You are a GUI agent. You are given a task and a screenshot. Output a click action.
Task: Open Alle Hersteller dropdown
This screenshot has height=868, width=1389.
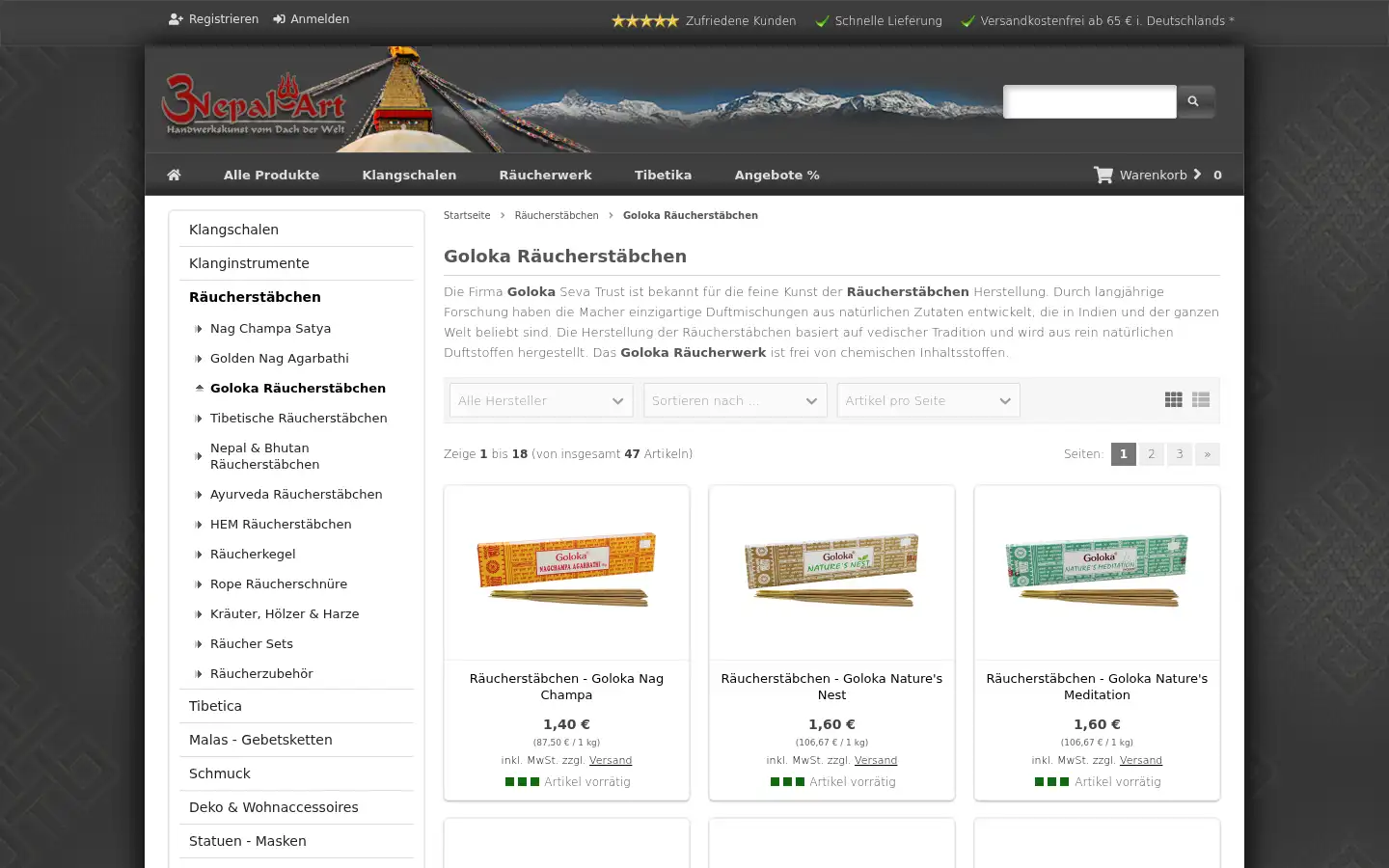coord(541,400)
